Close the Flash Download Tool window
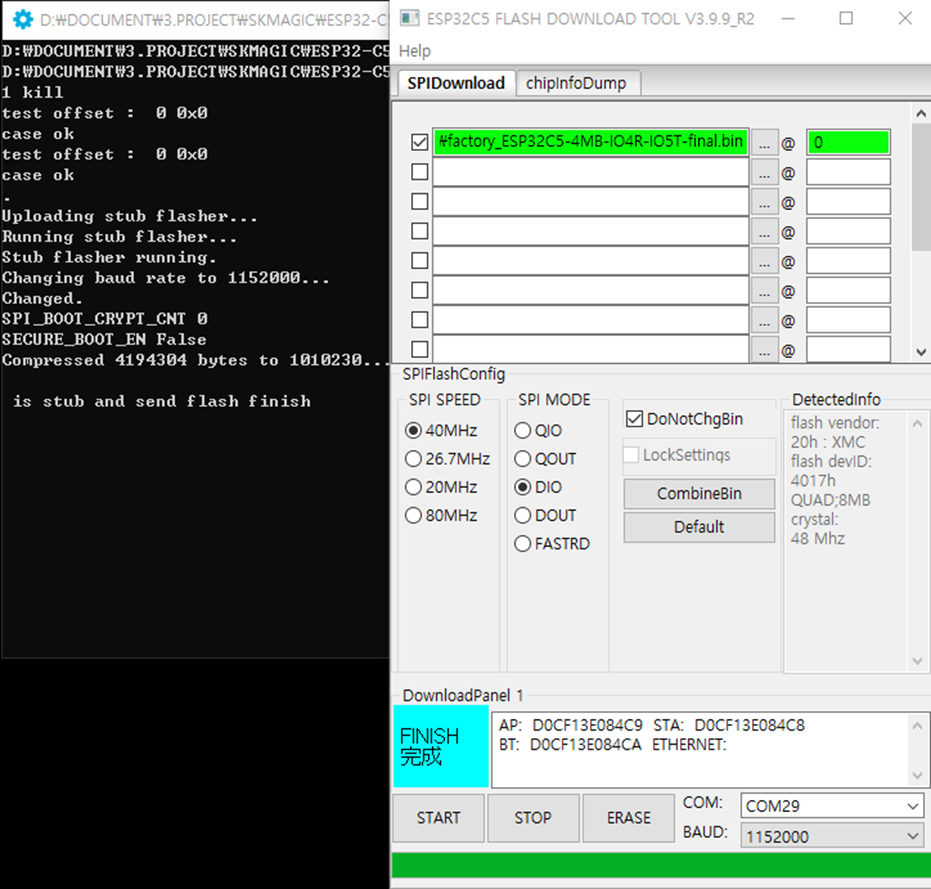 pos(905,18)
